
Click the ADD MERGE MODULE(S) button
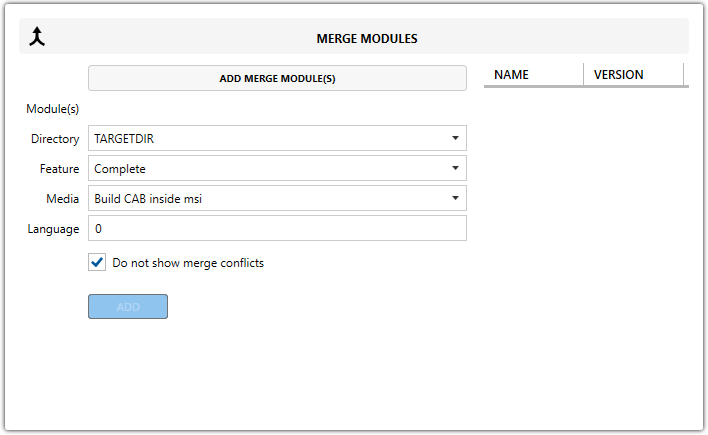pyautogui.click(x=277, y=78)
